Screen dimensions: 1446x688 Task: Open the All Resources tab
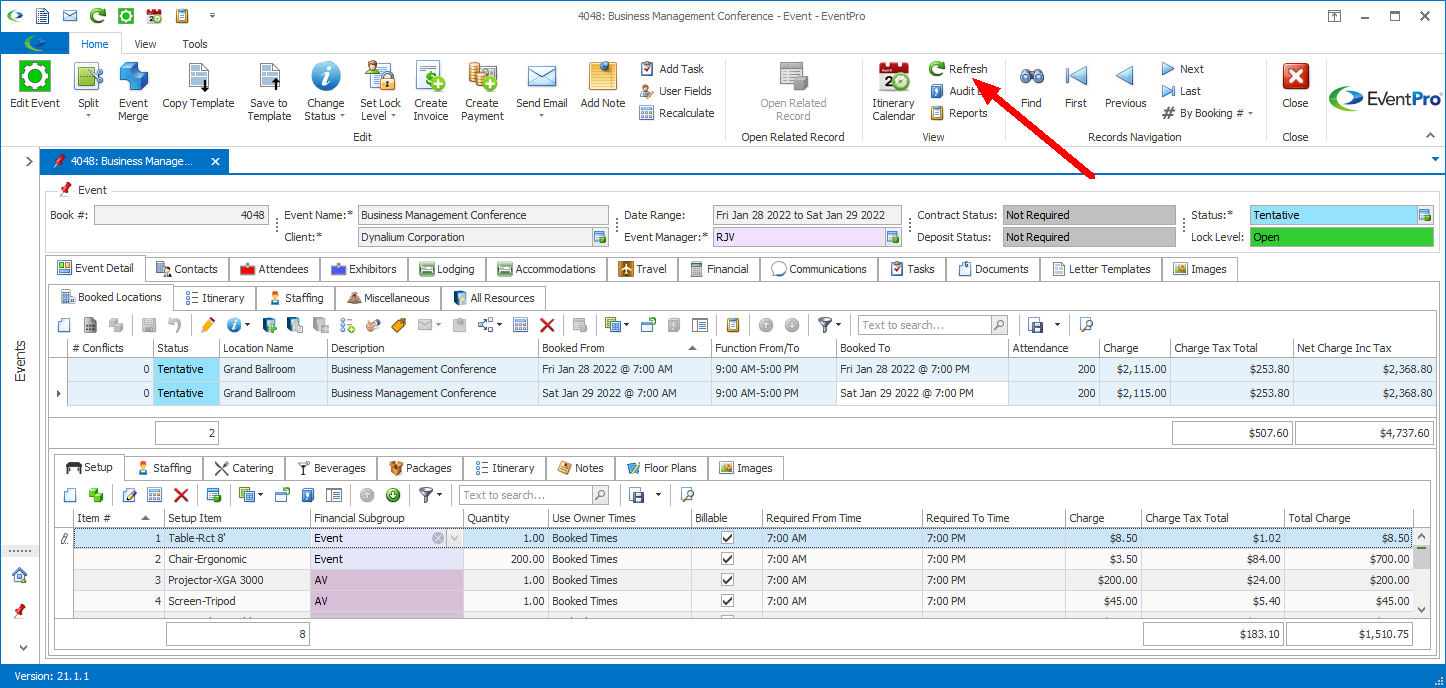pyautogui.click(x=493, y=298)
